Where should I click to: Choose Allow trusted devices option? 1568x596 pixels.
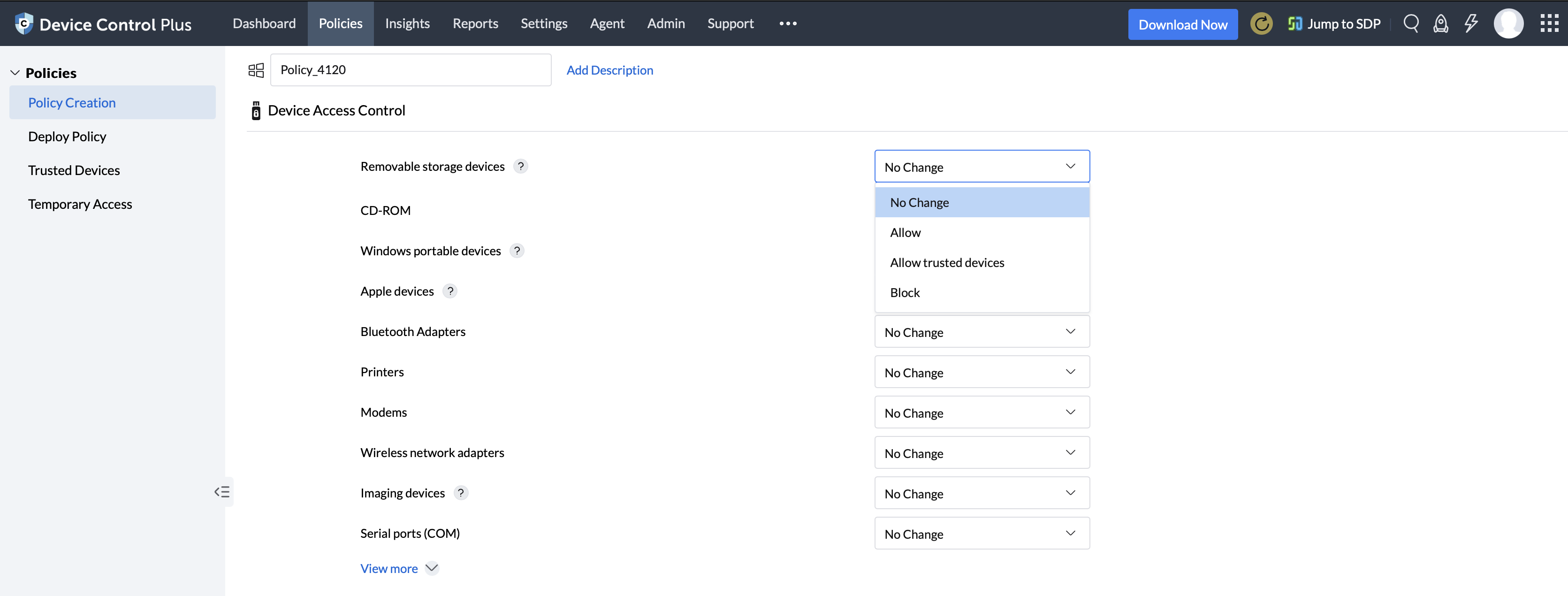tap(947, 262)
